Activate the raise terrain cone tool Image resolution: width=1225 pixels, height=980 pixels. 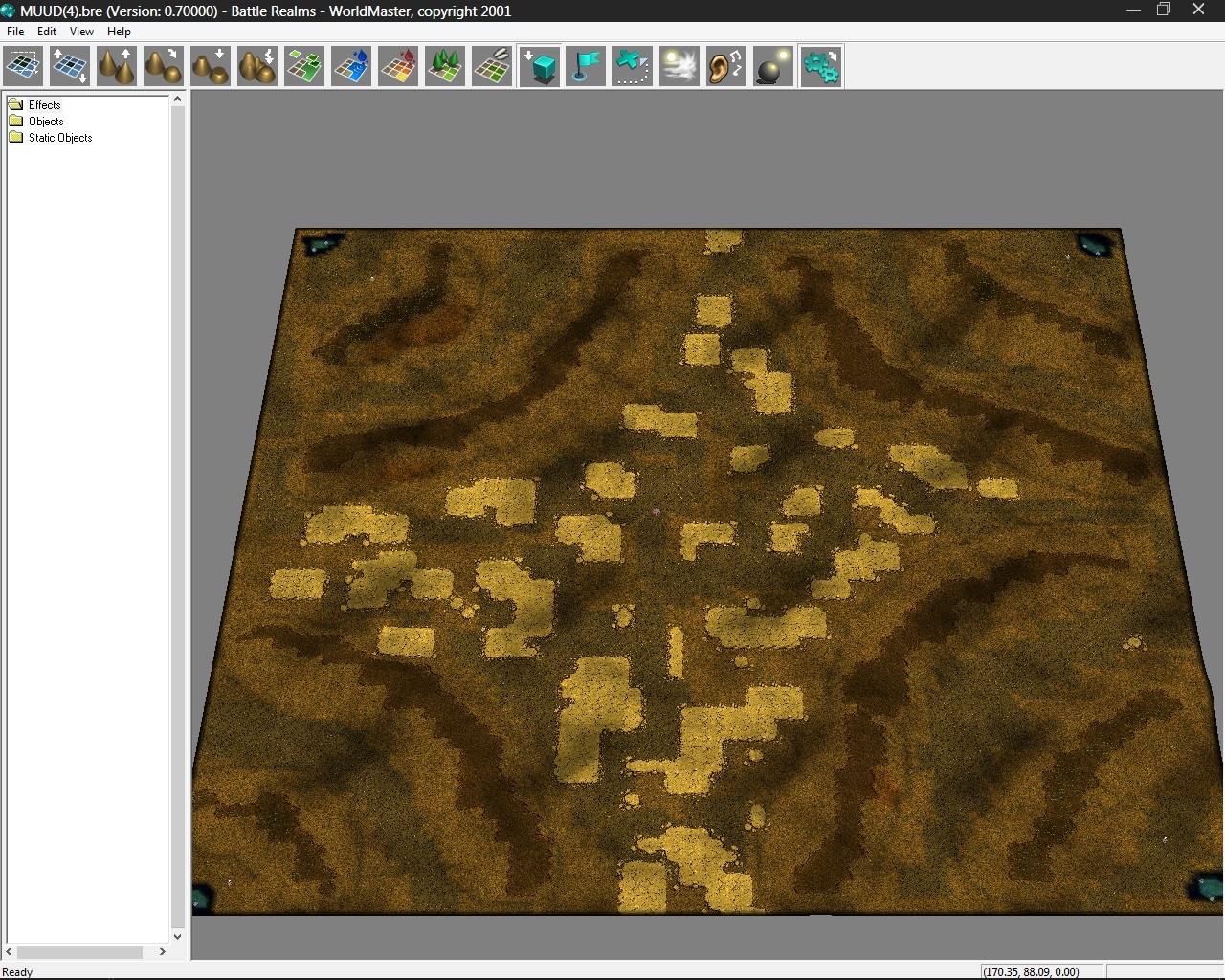click(x=117, y=67)
